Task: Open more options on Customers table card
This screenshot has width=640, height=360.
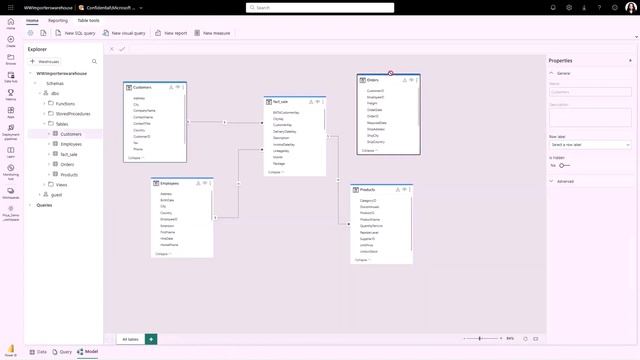Action: pos(183,87)
